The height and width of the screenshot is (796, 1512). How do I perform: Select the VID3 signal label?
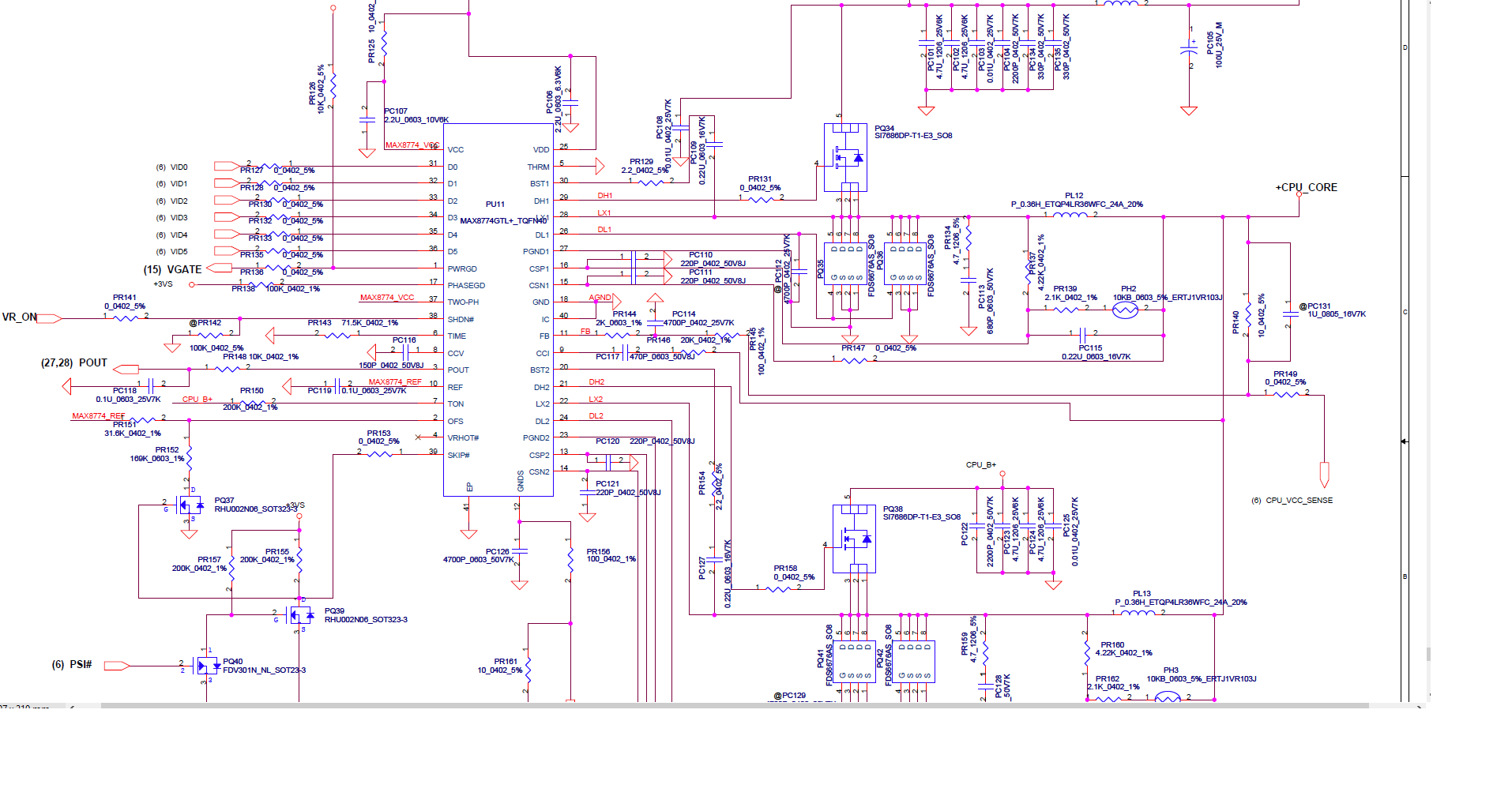(x=179, y=218)
